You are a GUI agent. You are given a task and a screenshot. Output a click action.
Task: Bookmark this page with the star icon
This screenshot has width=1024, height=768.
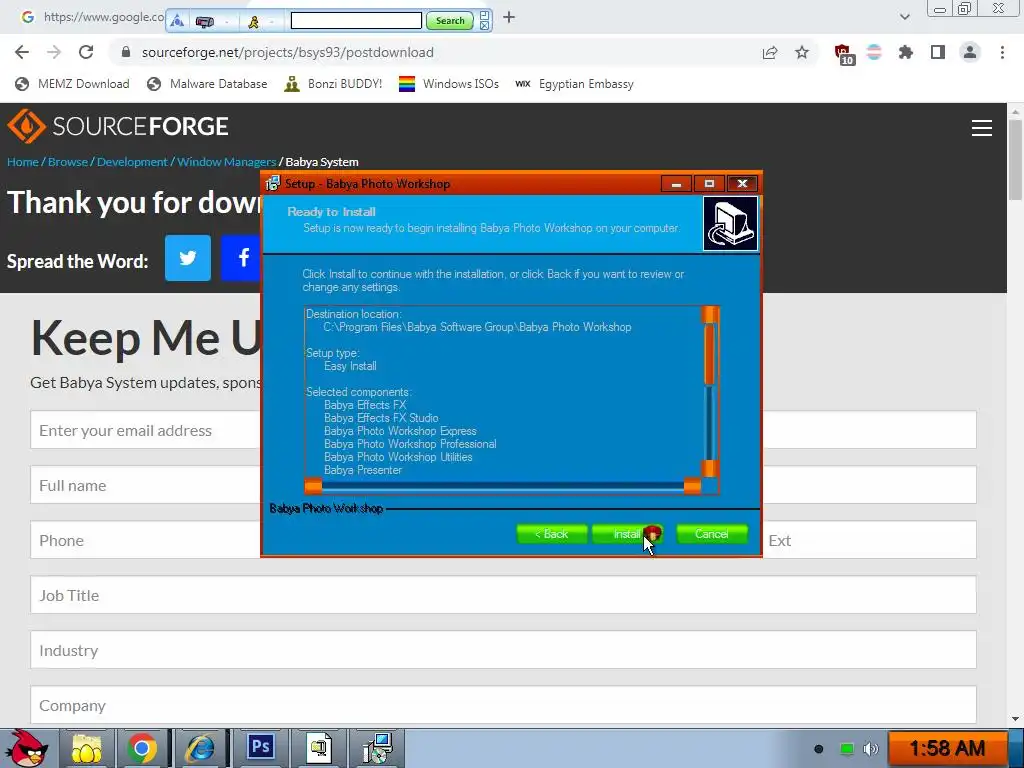802,52
